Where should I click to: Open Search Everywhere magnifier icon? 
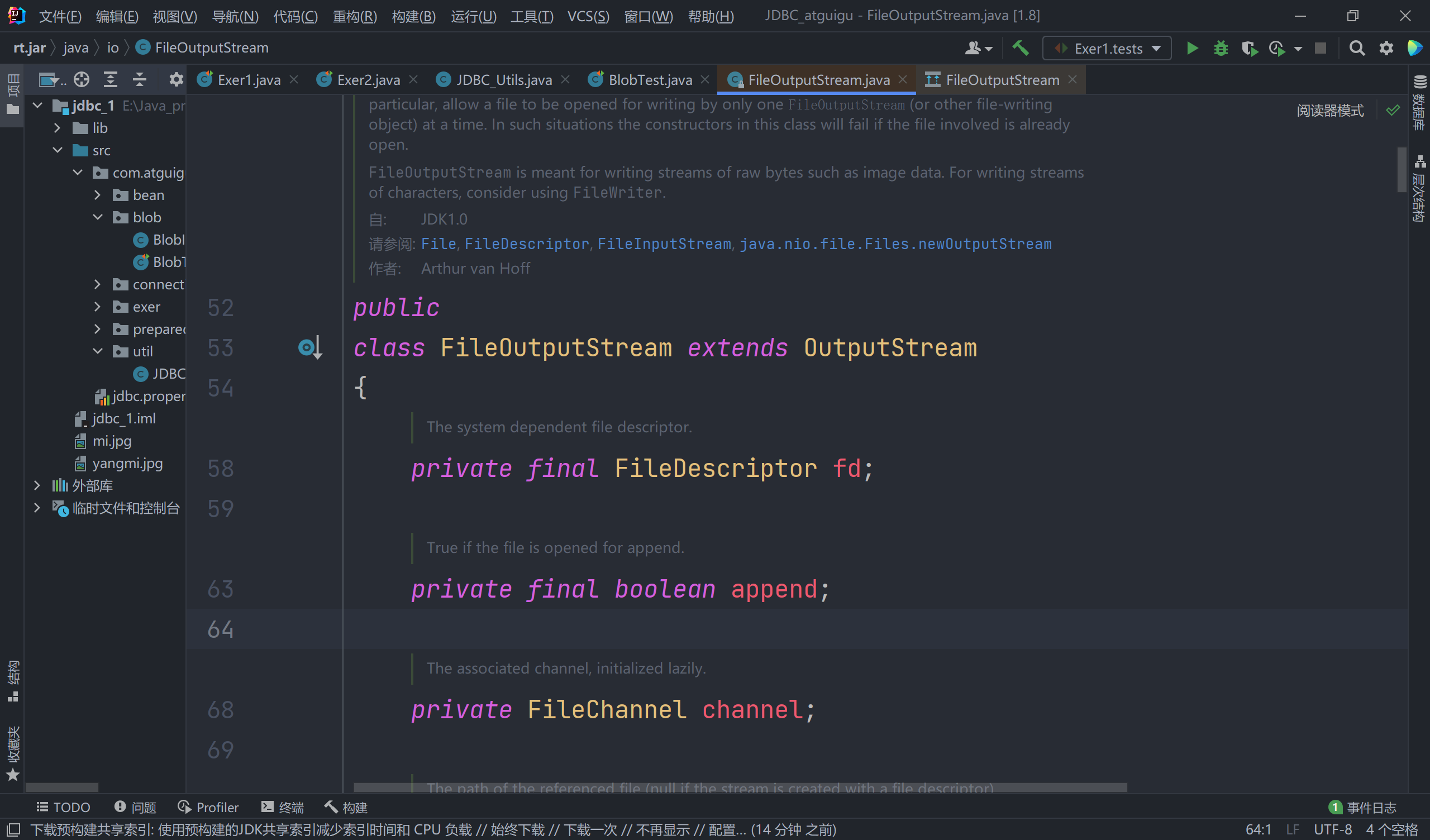[1357, 48]
